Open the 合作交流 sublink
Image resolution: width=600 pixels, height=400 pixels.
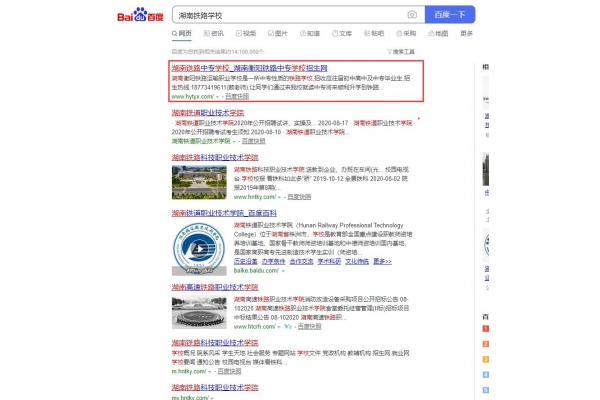coord(302,261)
